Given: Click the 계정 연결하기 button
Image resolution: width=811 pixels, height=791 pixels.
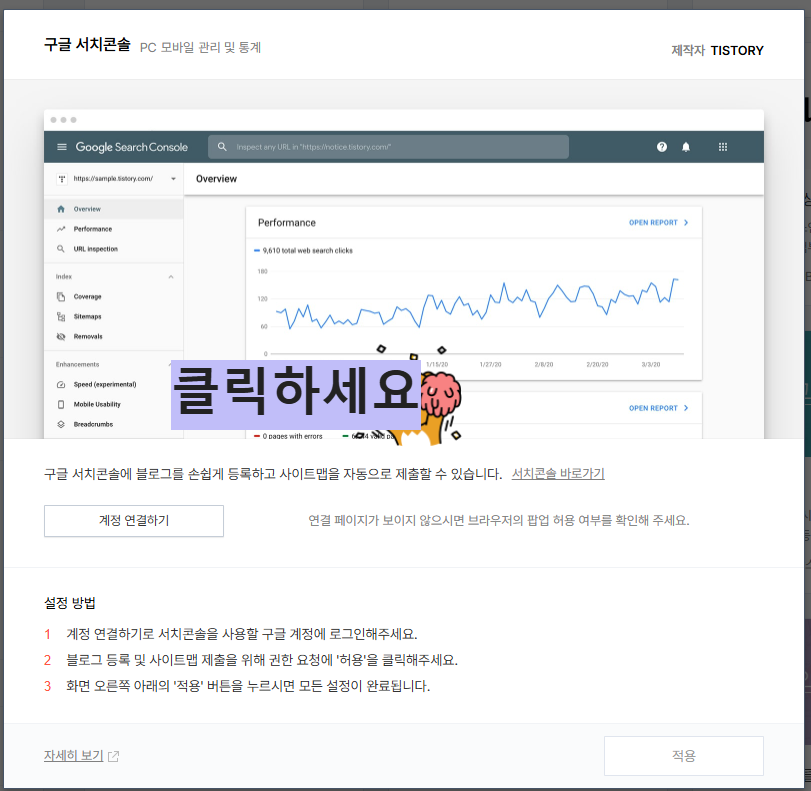Looking at the screenshot, I should point(133,520).
